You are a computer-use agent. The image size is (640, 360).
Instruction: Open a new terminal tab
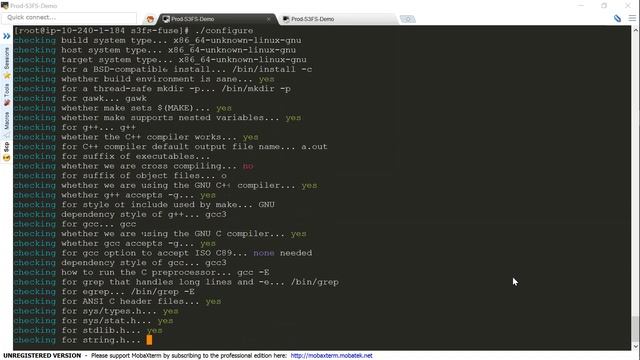[x=407, y=19]
